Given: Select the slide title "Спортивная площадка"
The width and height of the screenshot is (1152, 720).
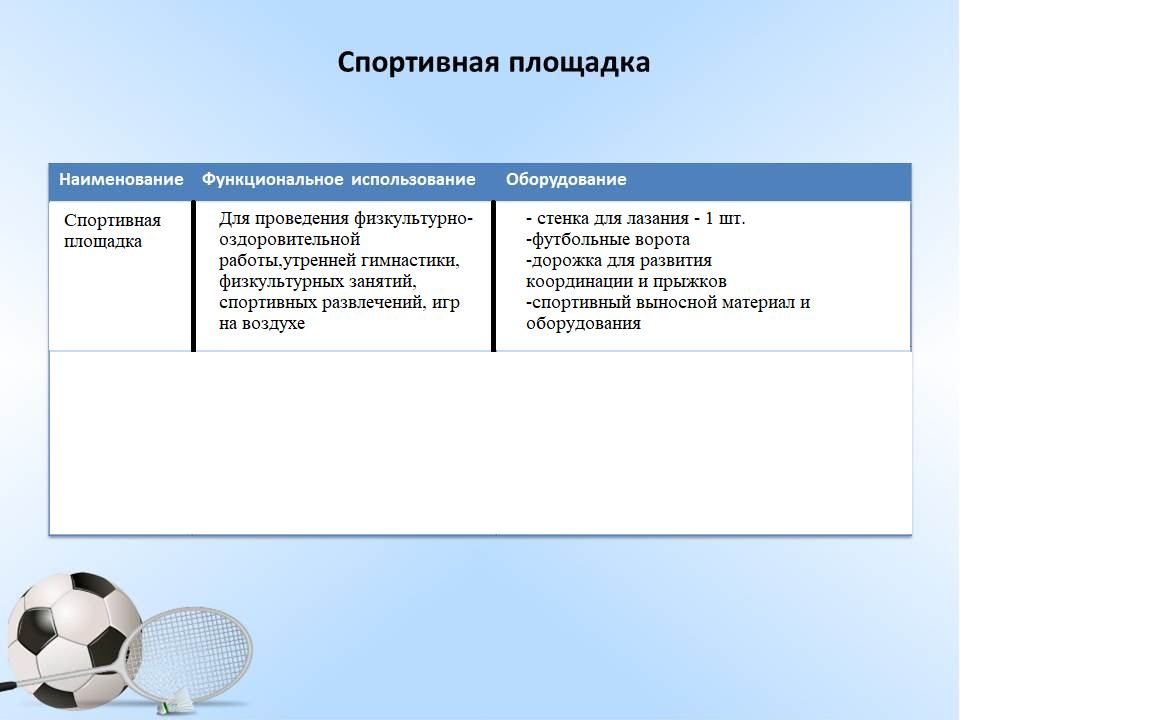Looking at the screenshot, I should point(493,63).
